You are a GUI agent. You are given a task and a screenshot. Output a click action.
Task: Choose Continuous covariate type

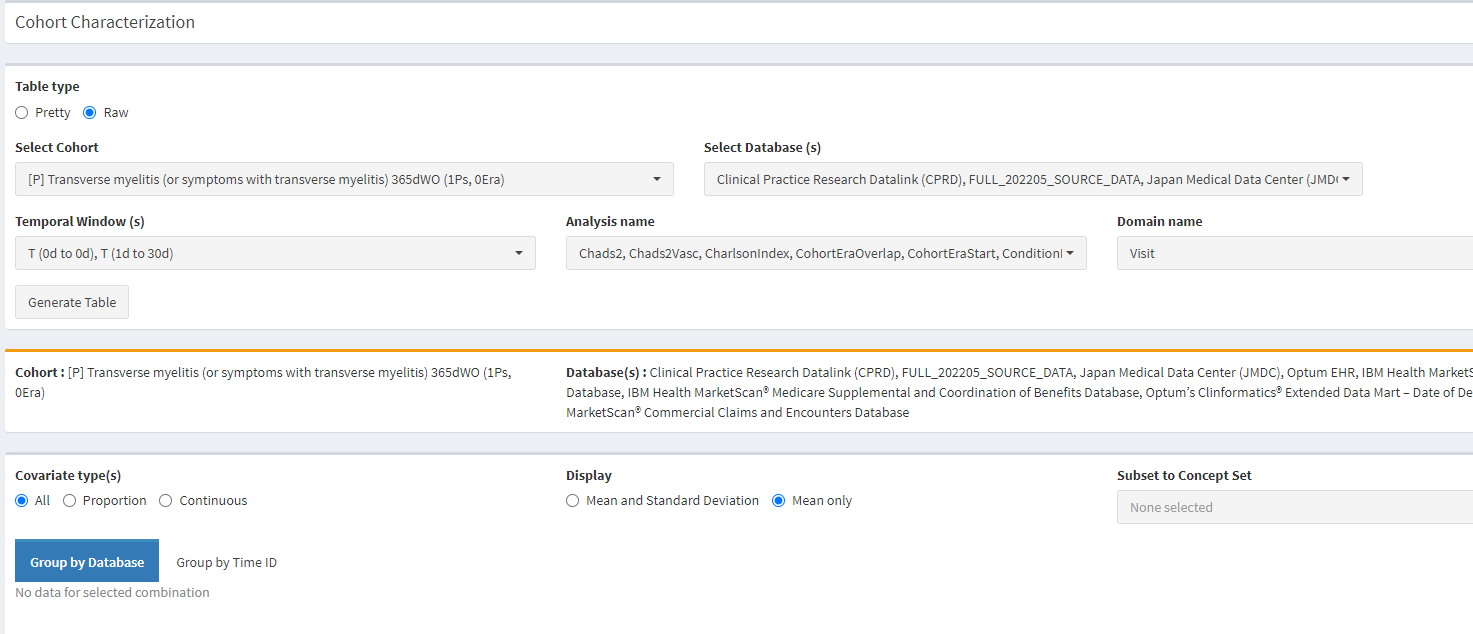165,500
